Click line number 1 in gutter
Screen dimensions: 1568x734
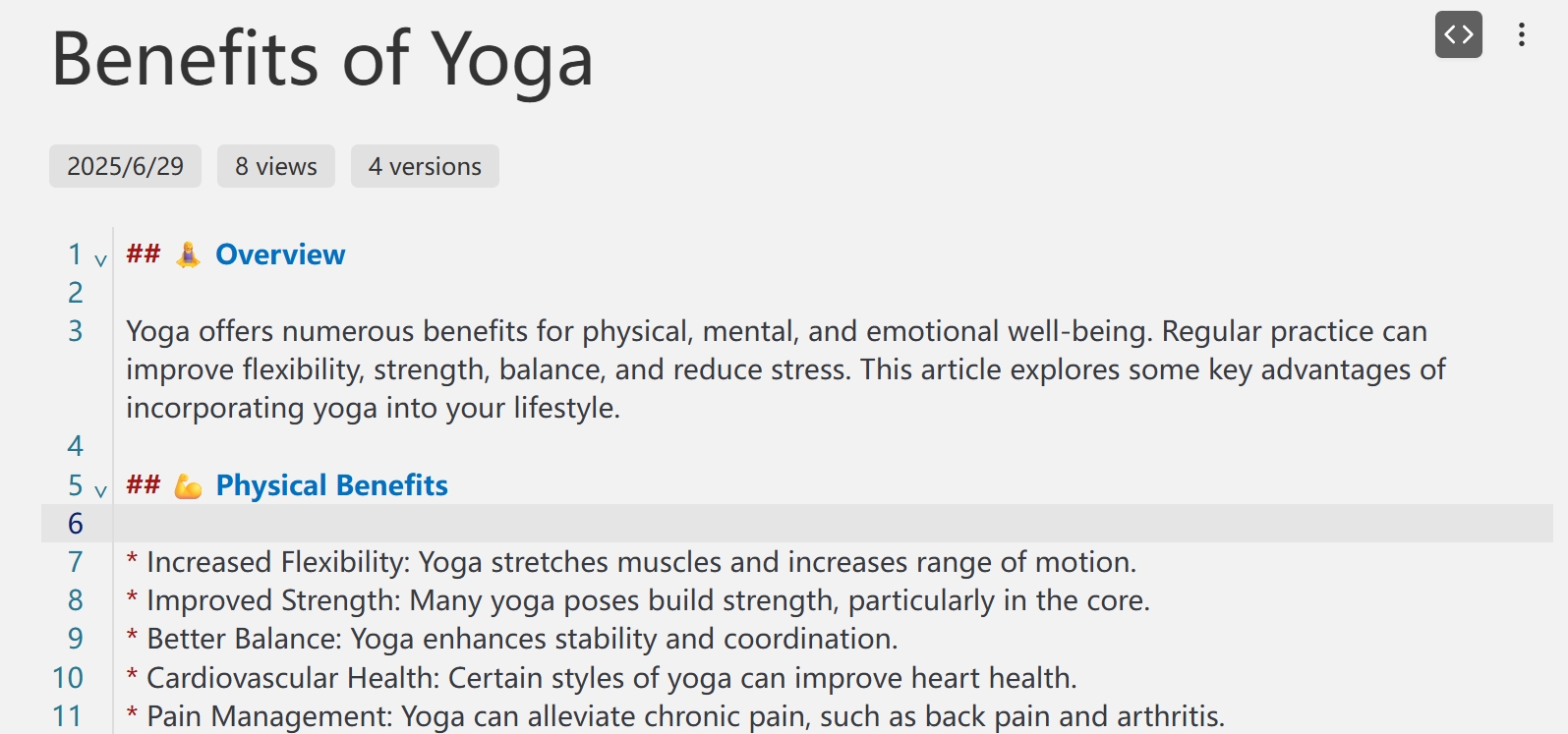point(75,254)
